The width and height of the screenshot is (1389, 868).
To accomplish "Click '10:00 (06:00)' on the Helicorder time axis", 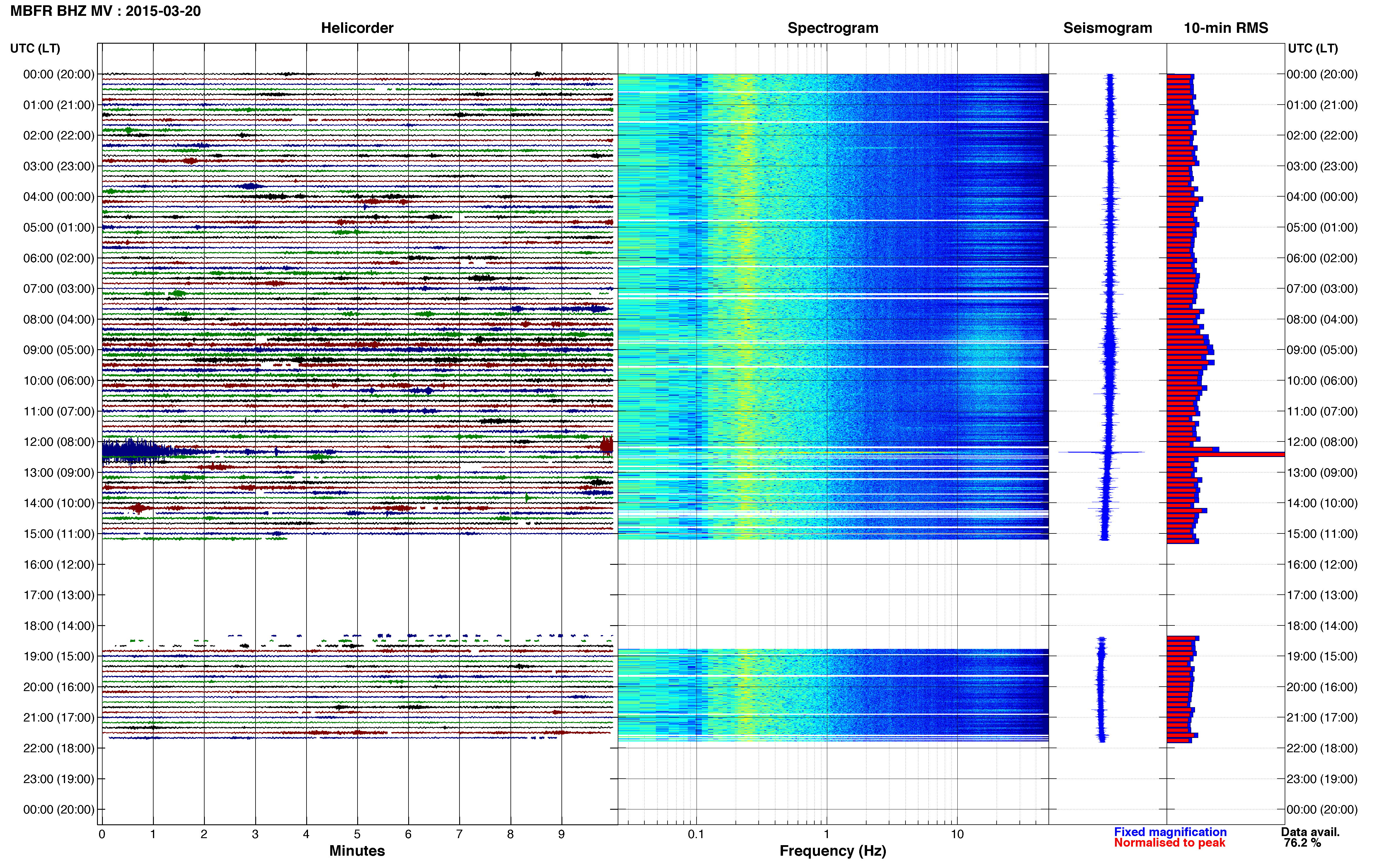I will (59, 381).
